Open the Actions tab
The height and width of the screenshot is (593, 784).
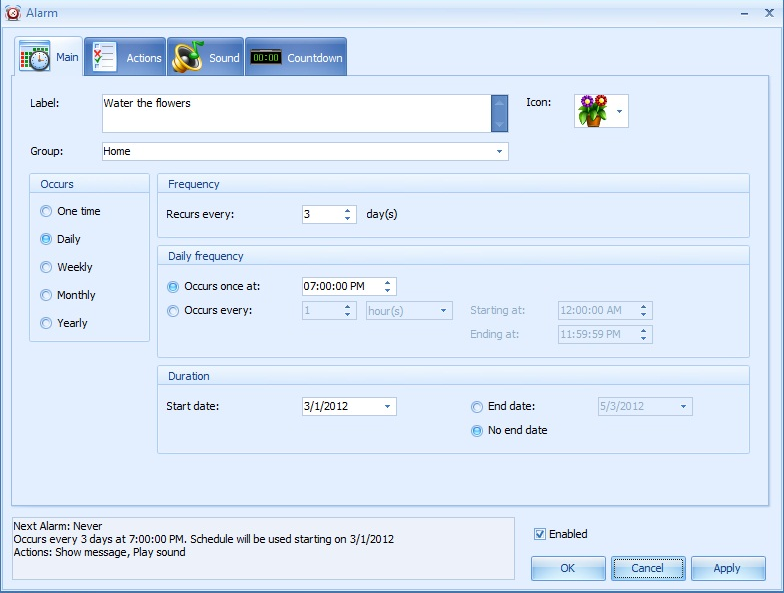(x=125, y=57)
